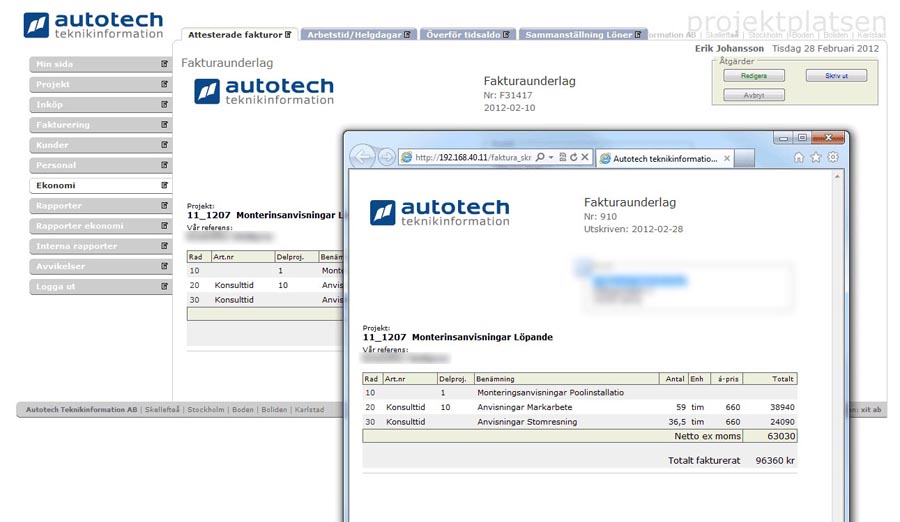The image size is (900, 522).
Task: Click popup scrollbar up arrow
Action: pos(837,177)
